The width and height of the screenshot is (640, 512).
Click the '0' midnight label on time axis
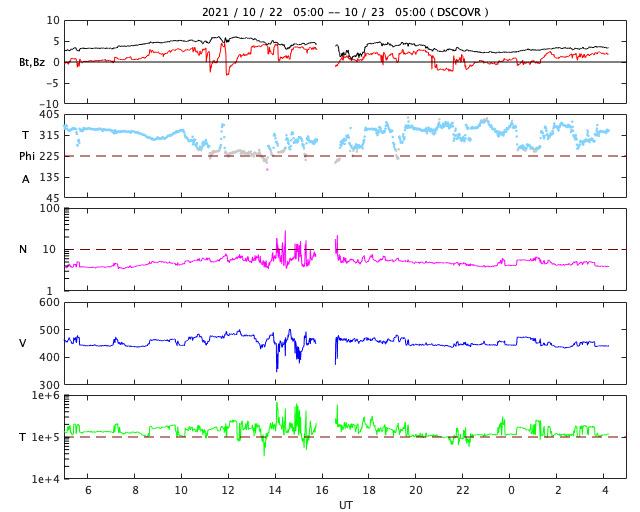coord(511,490)
